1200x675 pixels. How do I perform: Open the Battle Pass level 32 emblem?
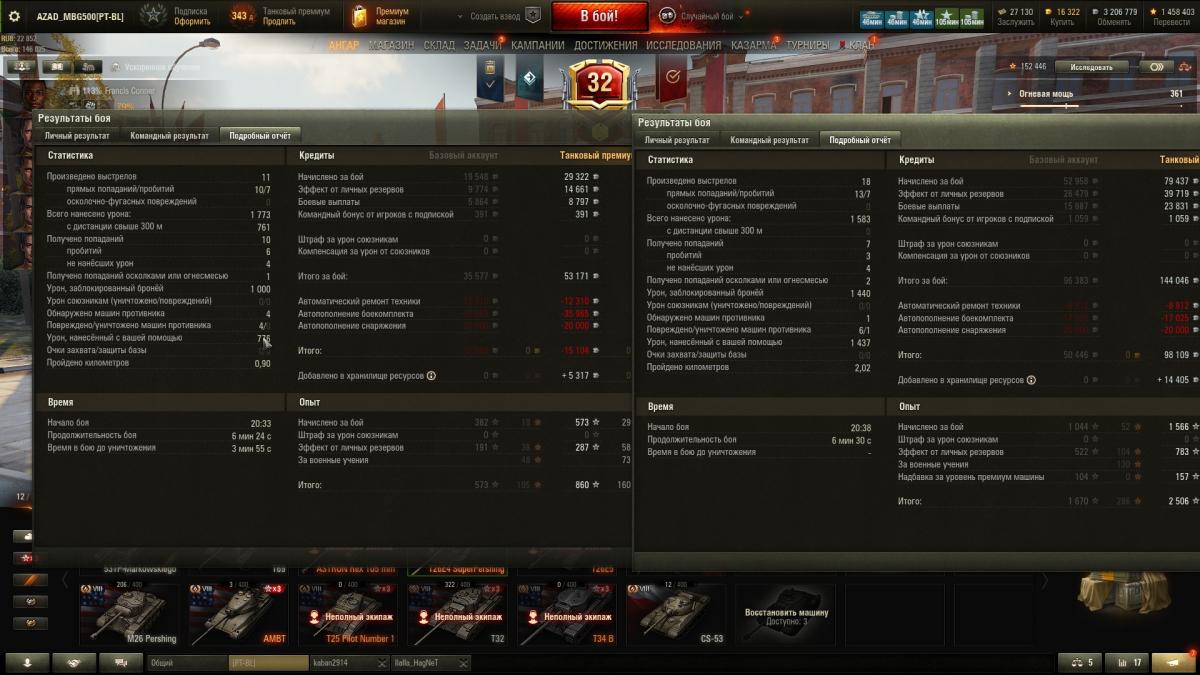(x=599, y=84)
